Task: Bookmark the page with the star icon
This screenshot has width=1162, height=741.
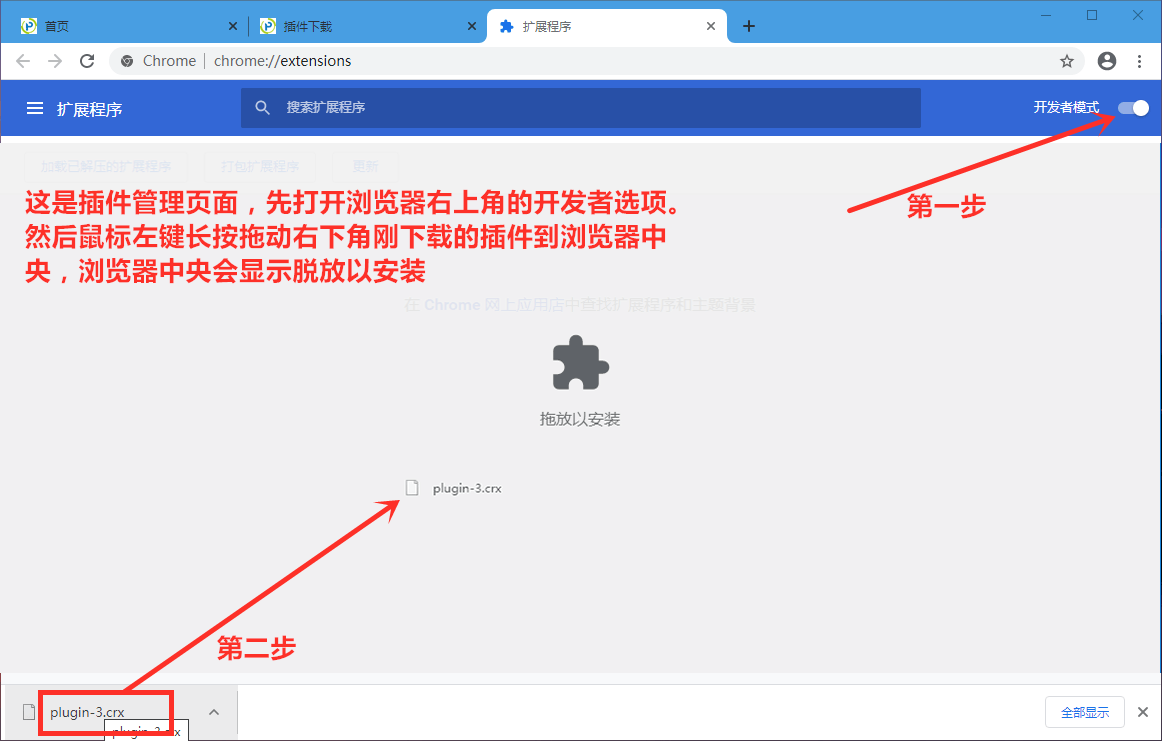Action: [1067, 61]
